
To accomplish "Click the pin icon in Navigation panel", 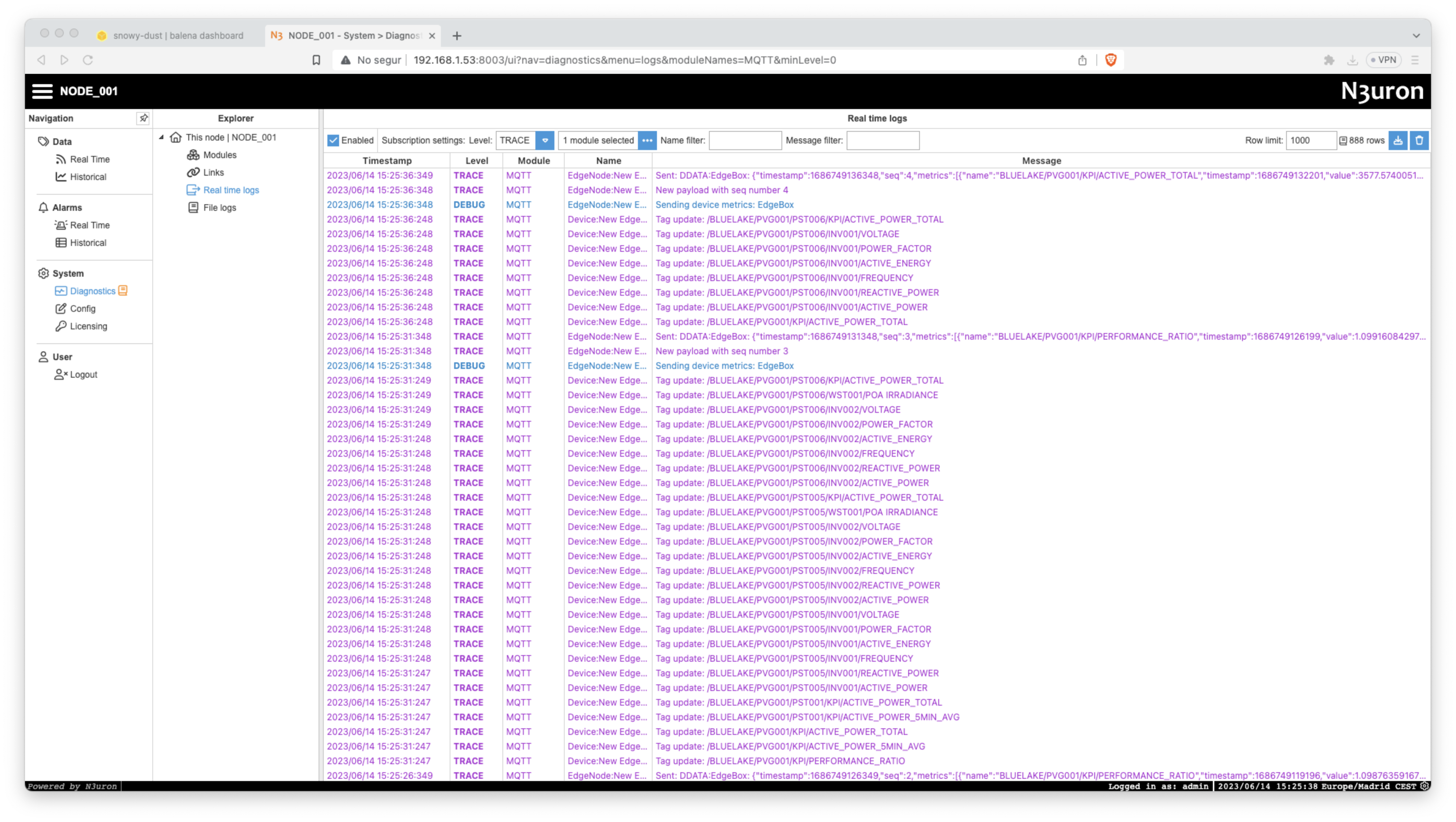I will pos(144,118).
